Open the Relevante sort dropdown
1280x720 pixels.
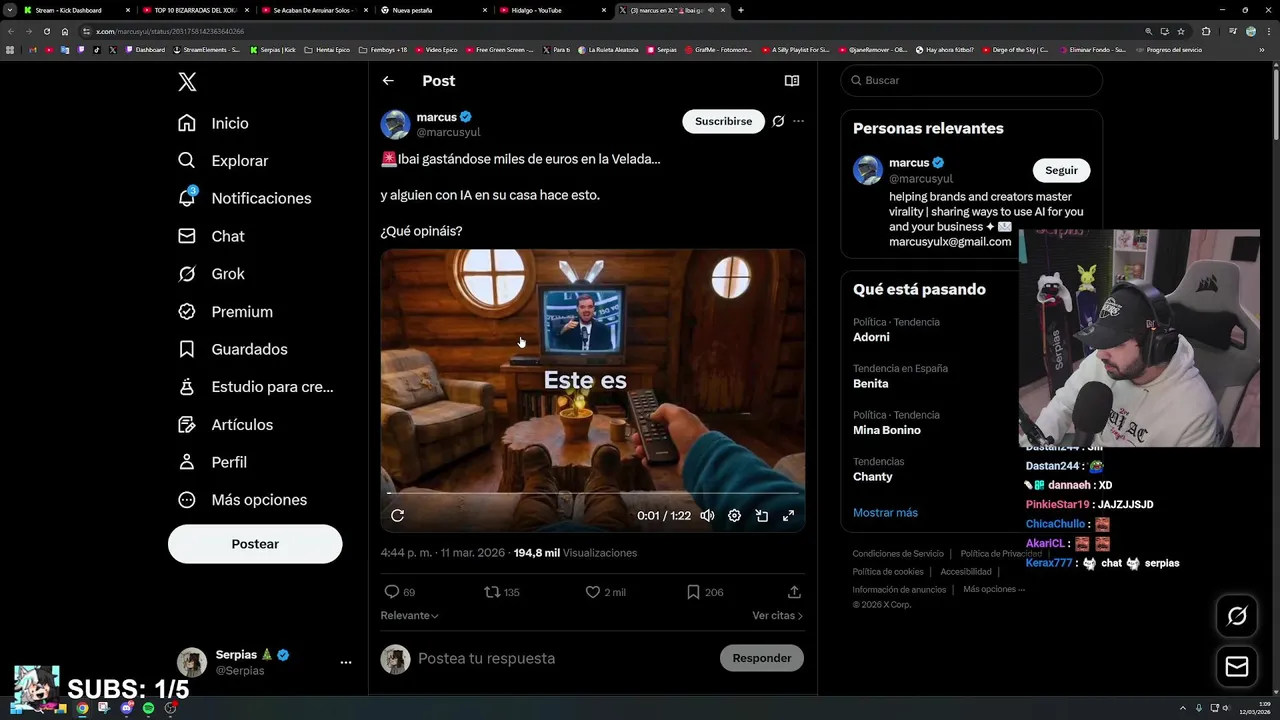409,616
